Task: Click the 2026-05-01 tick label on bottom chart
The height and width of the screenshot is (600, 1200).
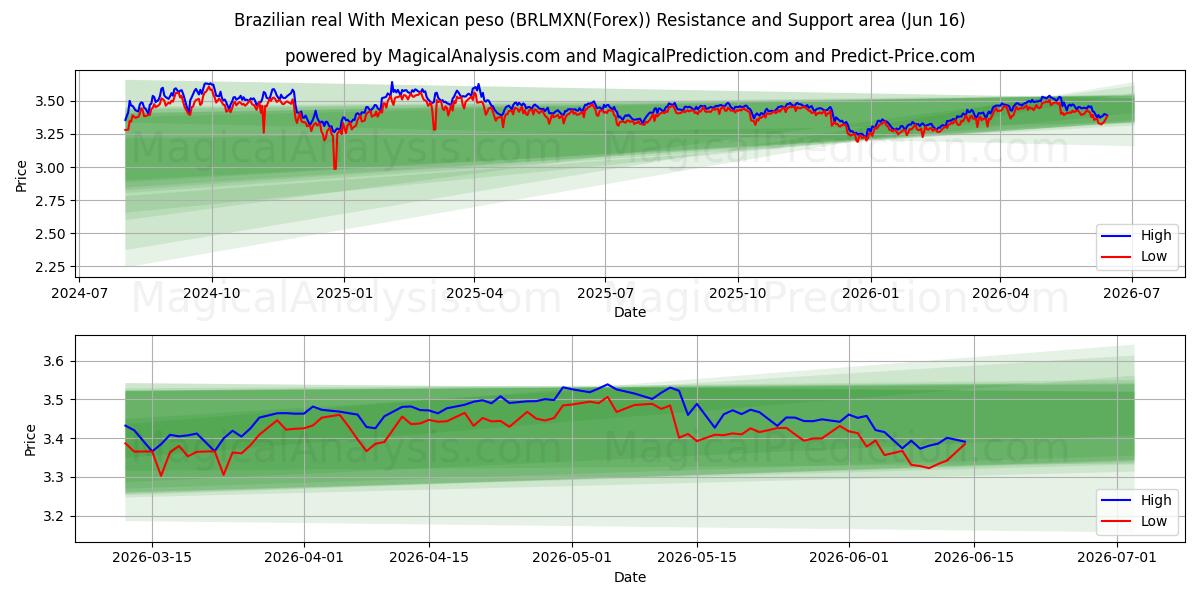Action: tap(572, 559)
